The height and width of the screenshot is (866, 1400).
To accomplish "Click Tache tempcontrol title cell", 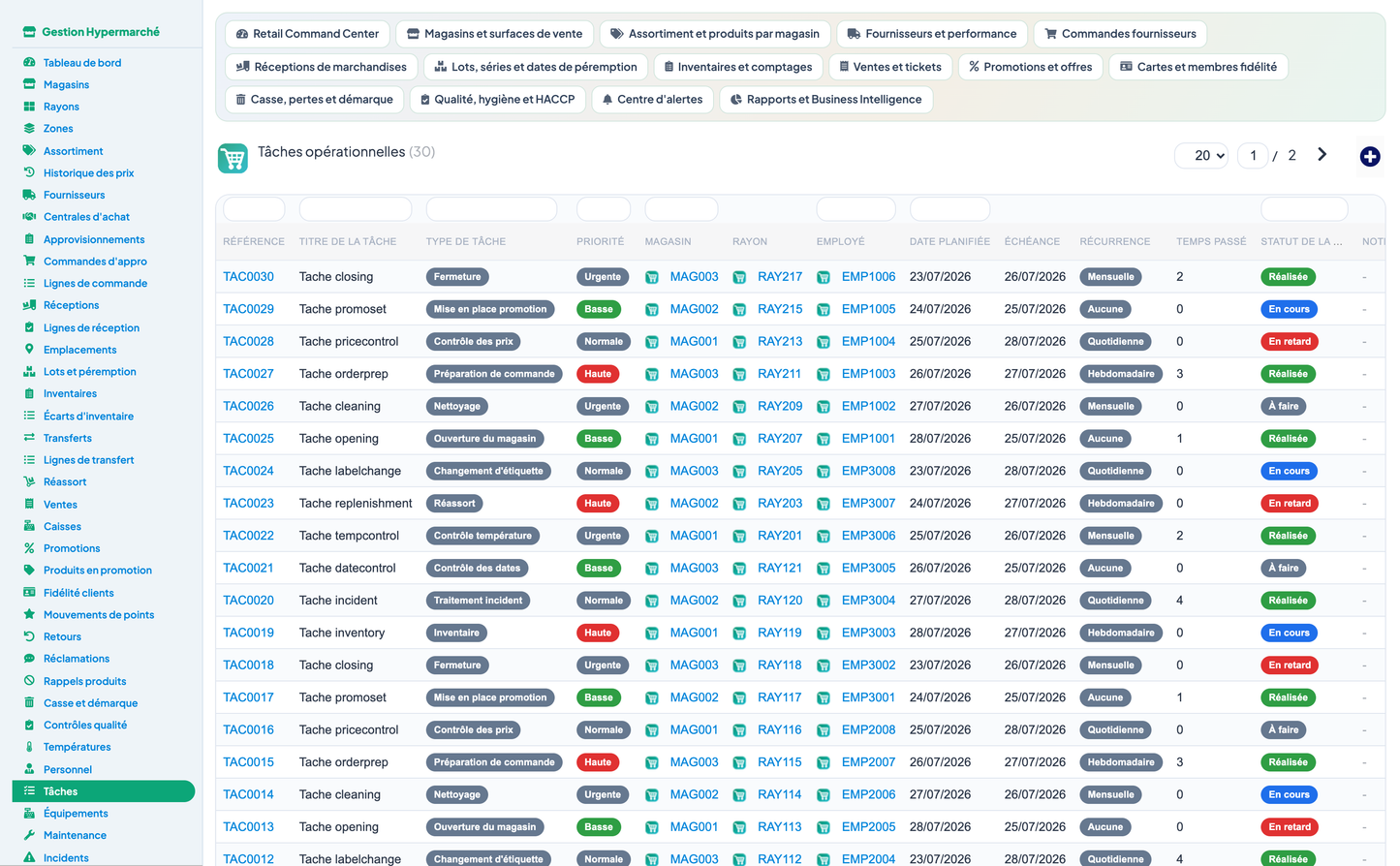I will point(349,536).
